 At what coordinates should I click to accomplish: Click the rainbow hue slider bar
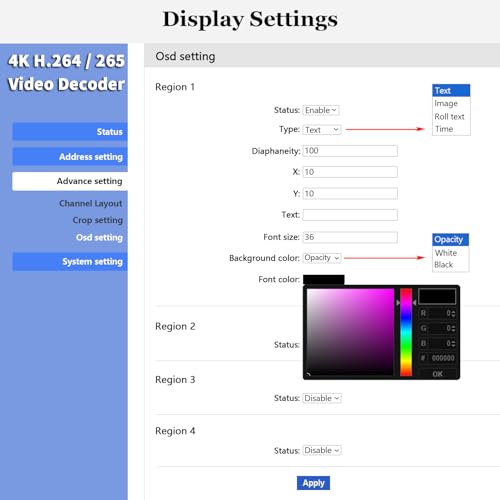tap(406, 332)
